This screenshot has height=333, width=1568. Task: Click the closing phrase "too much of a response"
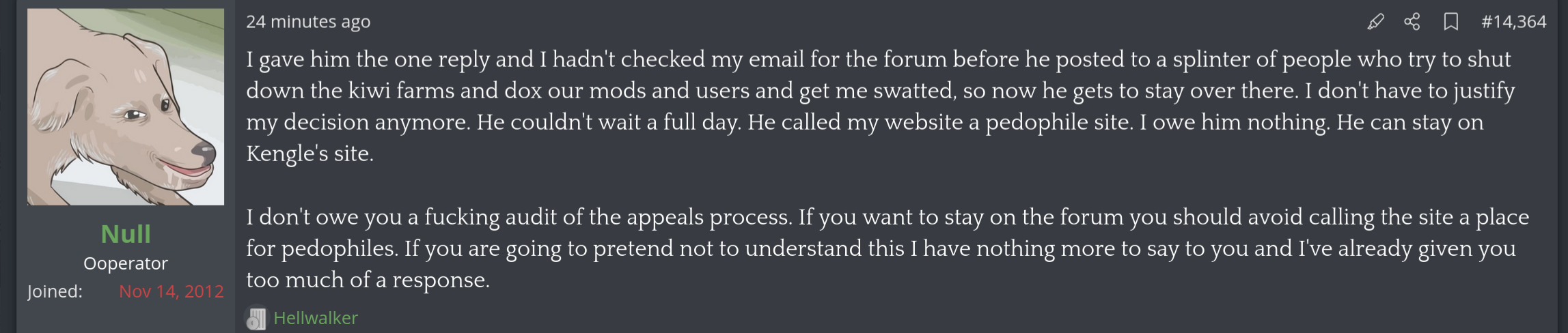click(368, 280)
